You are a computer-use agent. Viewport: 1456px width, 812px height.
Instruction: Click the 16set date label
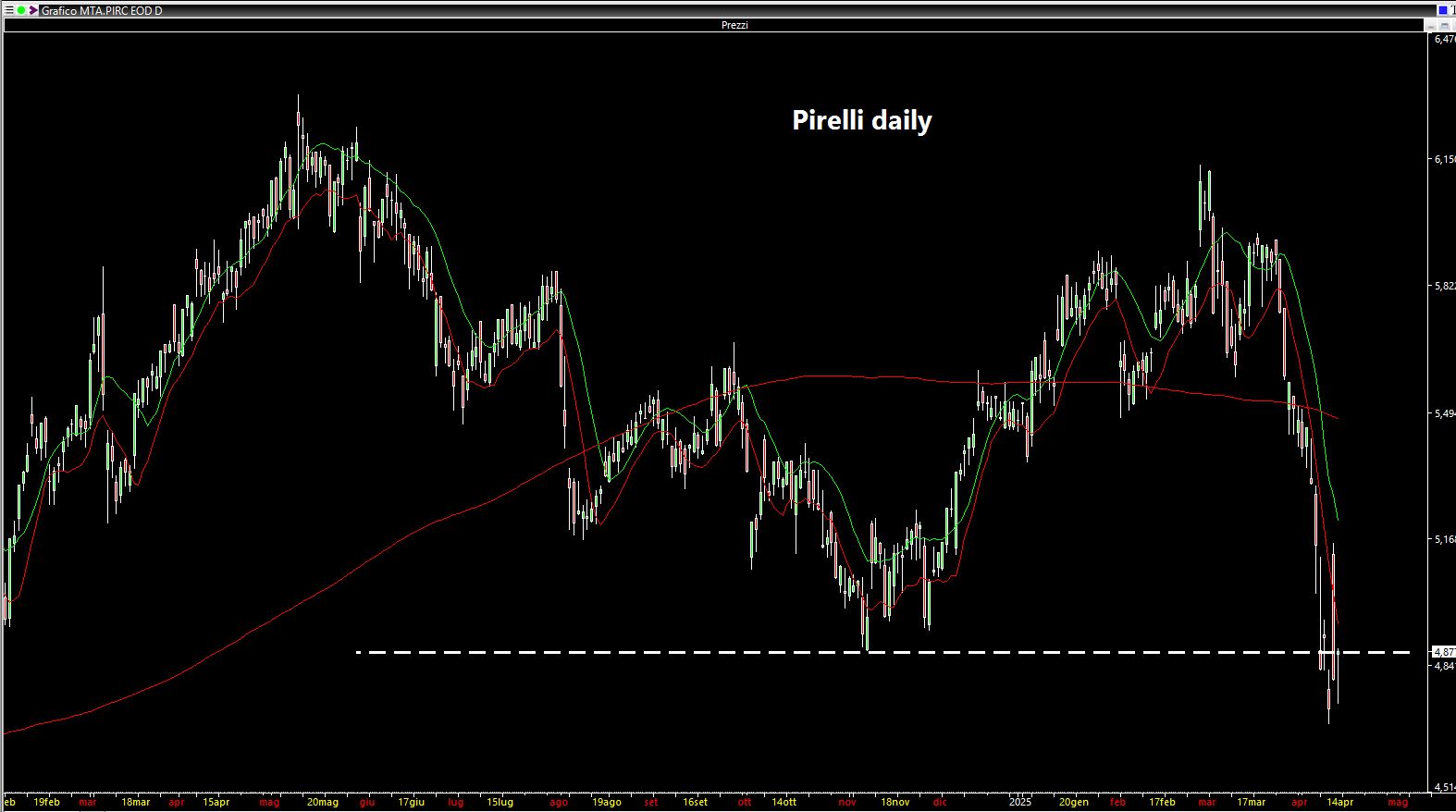point(695,802)
